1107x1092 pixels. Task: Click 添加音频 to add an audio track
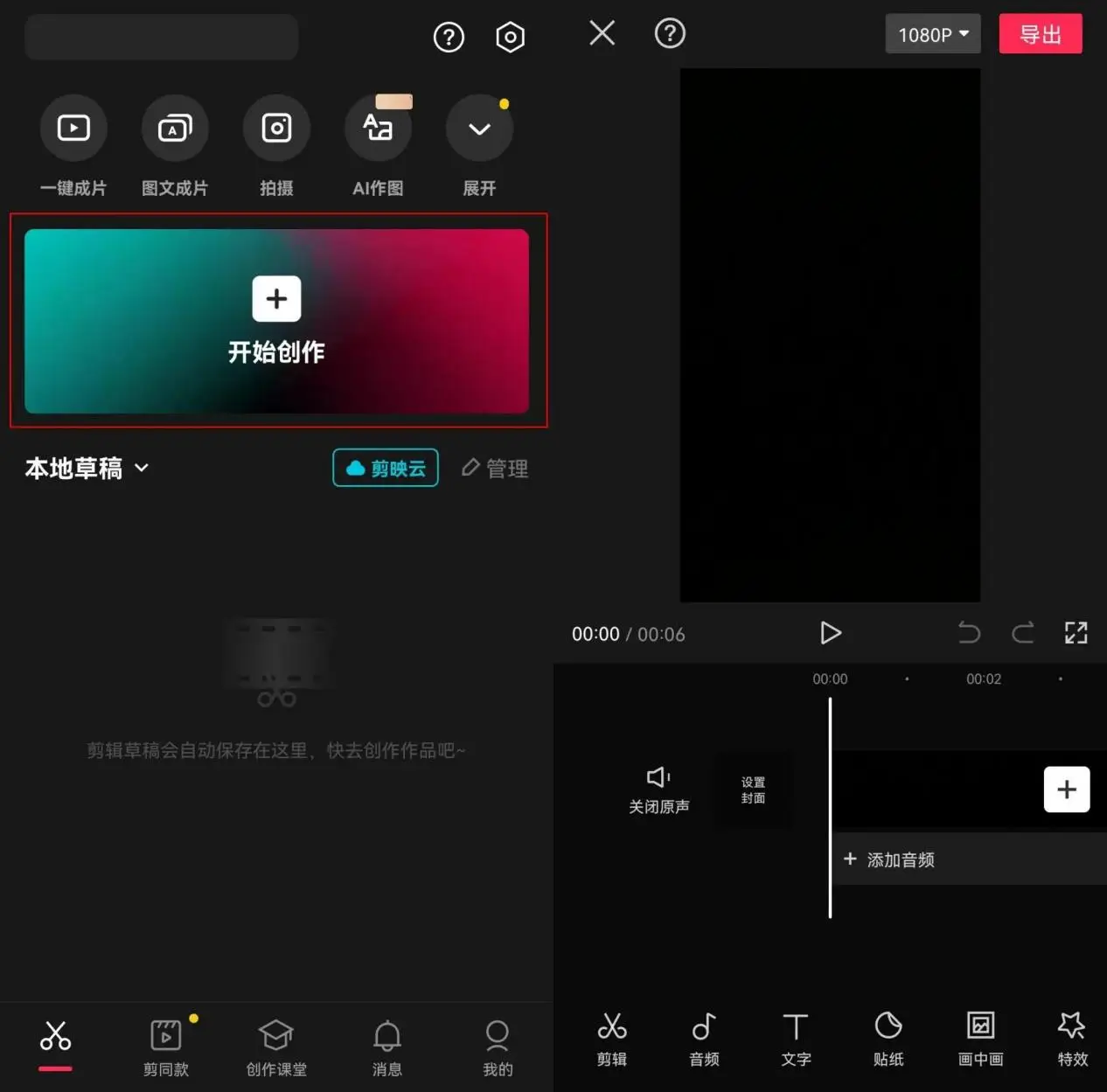[x=889, y=859]
